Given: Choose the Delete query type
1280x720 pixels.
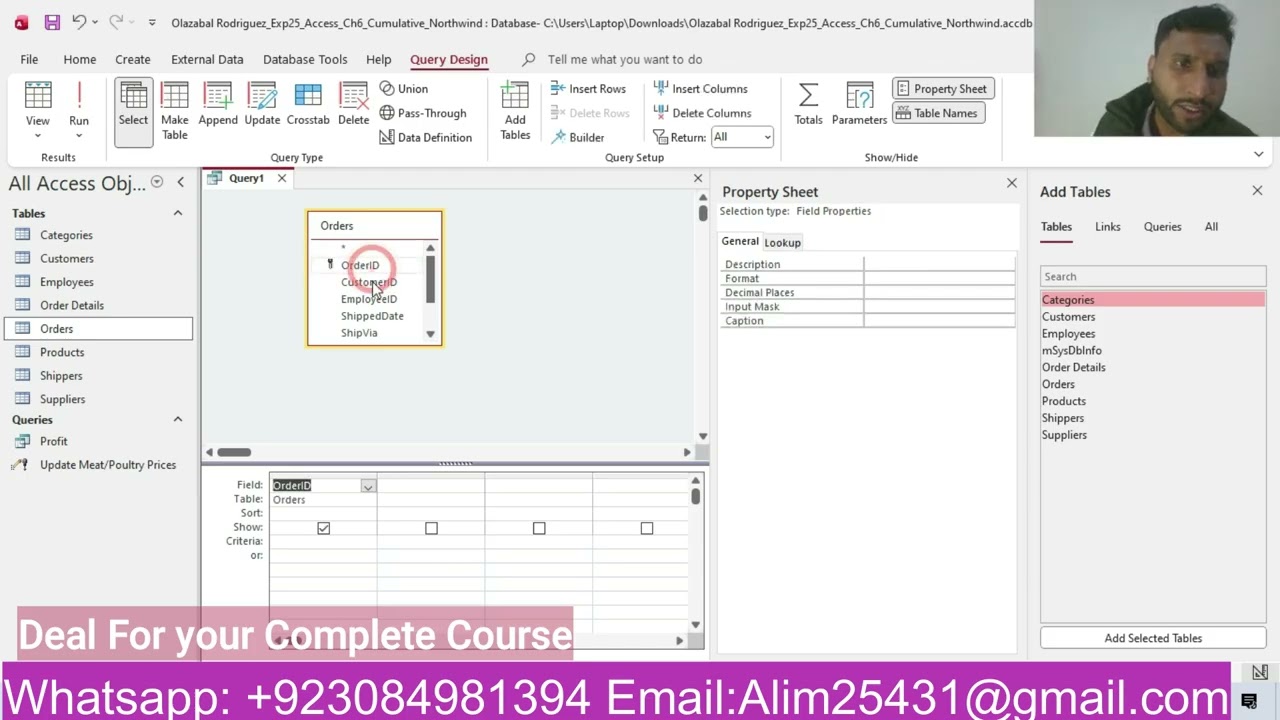Looking at the screenshot, I should click(x=353, y=104).
